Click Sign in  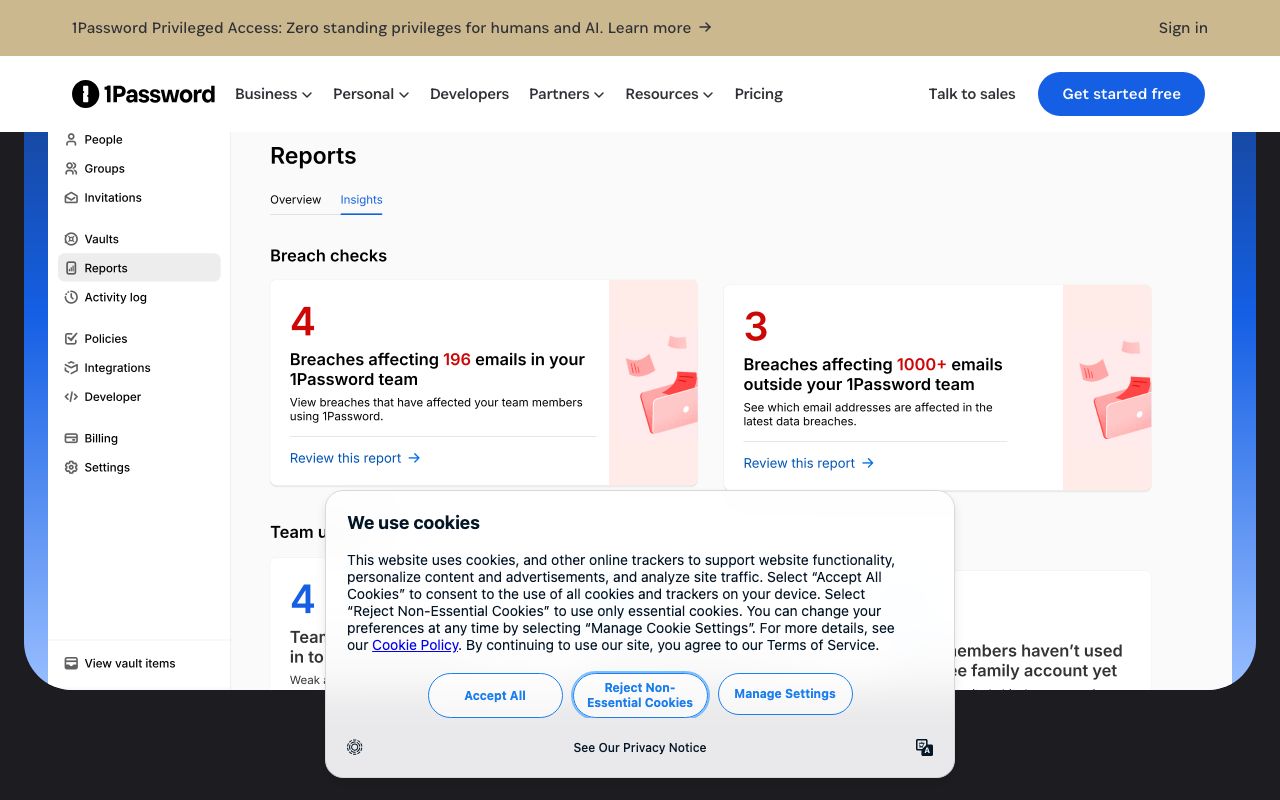pyautogui.click(x=1183, y=27)
